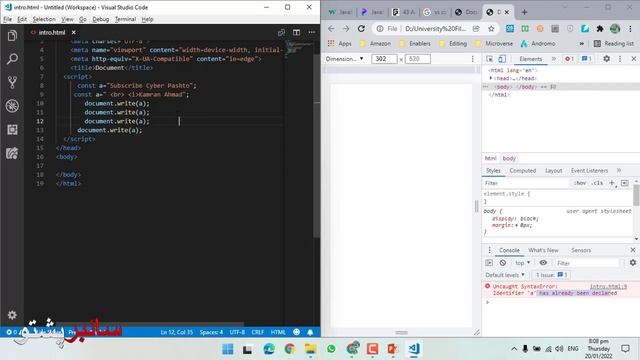Viewport: 640px width, 360px height.
Task: Close the intro.html editor tab
Action: point(73,32)
